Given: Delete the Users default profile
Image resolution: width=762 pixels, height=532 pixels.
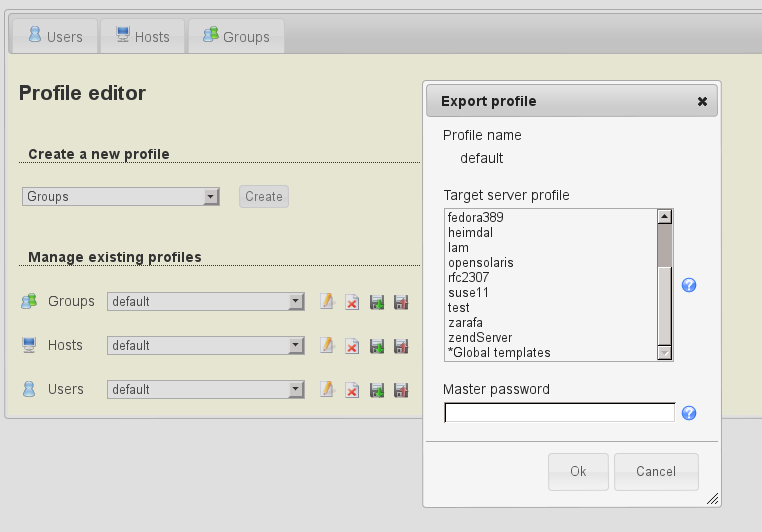Looking at the screenshot, I should tap(352, 390).
